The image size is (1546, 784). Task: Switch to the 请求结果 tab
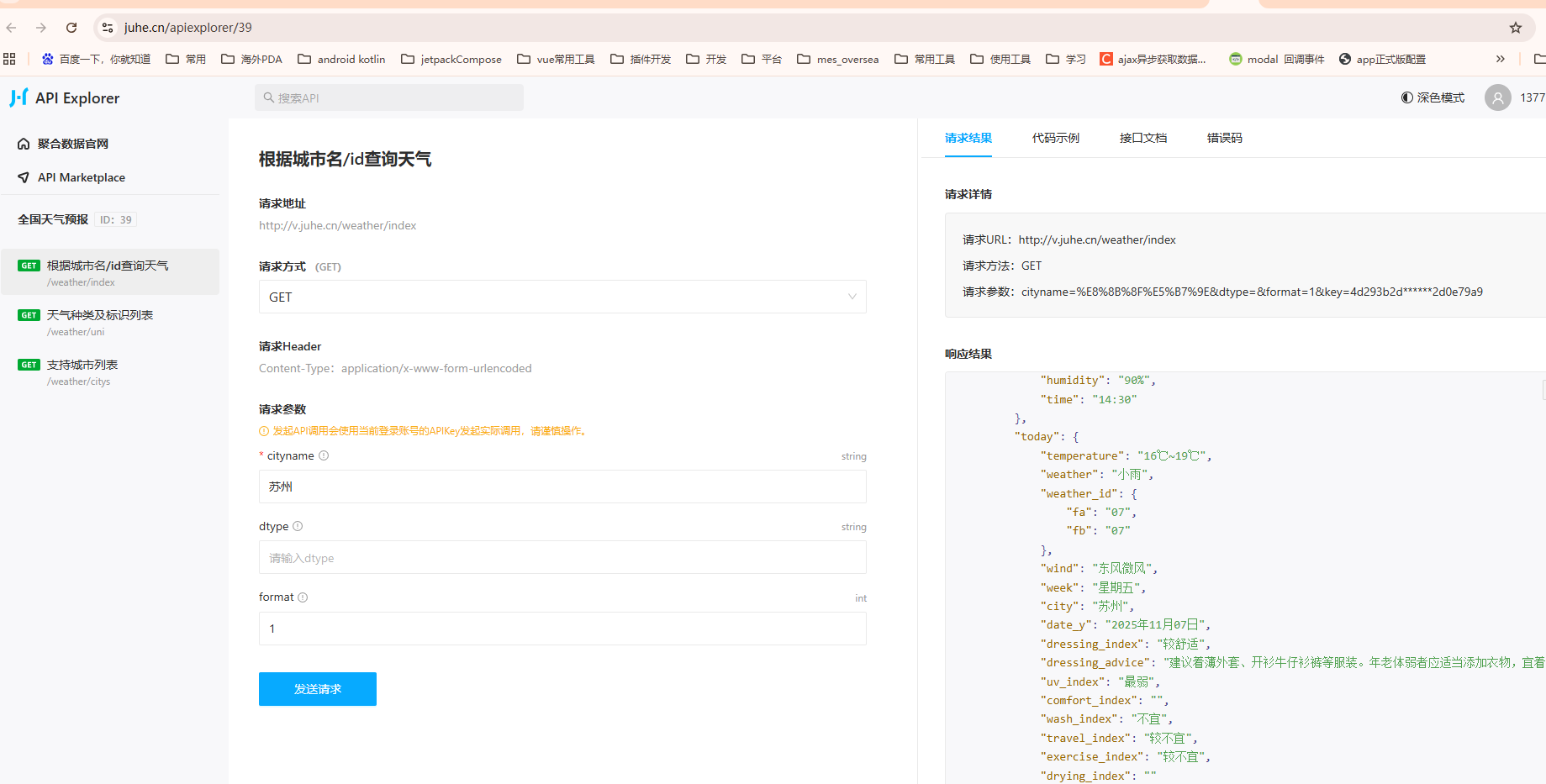(x=968, y=138)
